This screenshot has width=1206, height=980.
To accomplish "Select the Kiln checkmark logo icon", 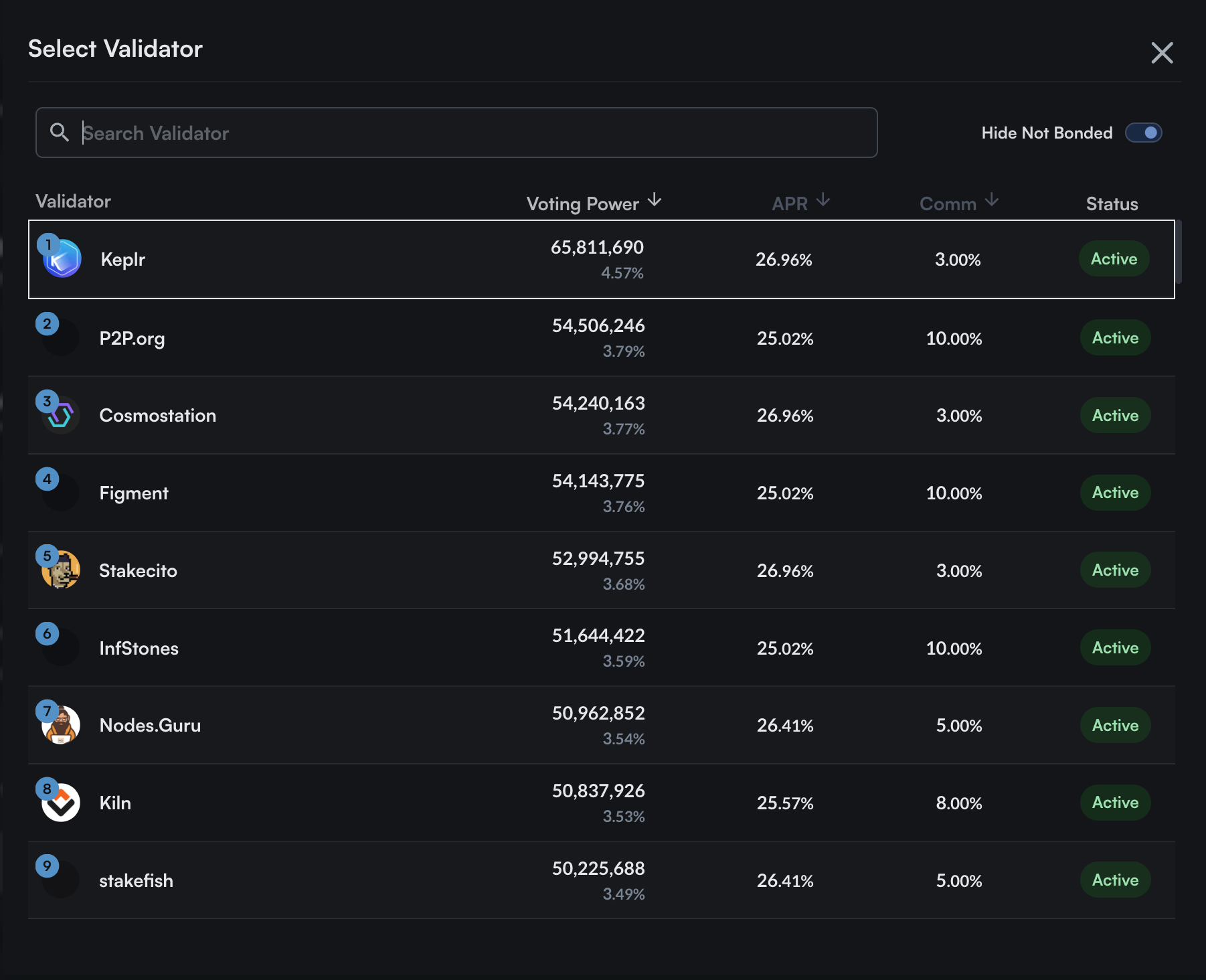I will coord(60,803).
